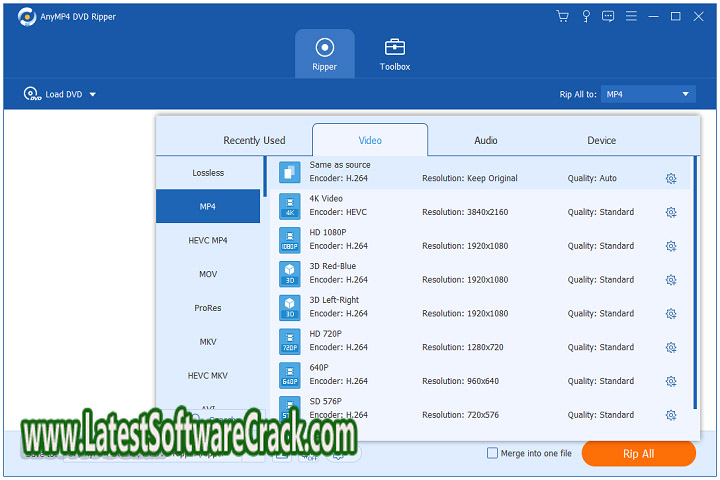This screenshot has height=480, width=720.
Task: Expand the Load DVD dropdown arrow
Action: [93, 94]
